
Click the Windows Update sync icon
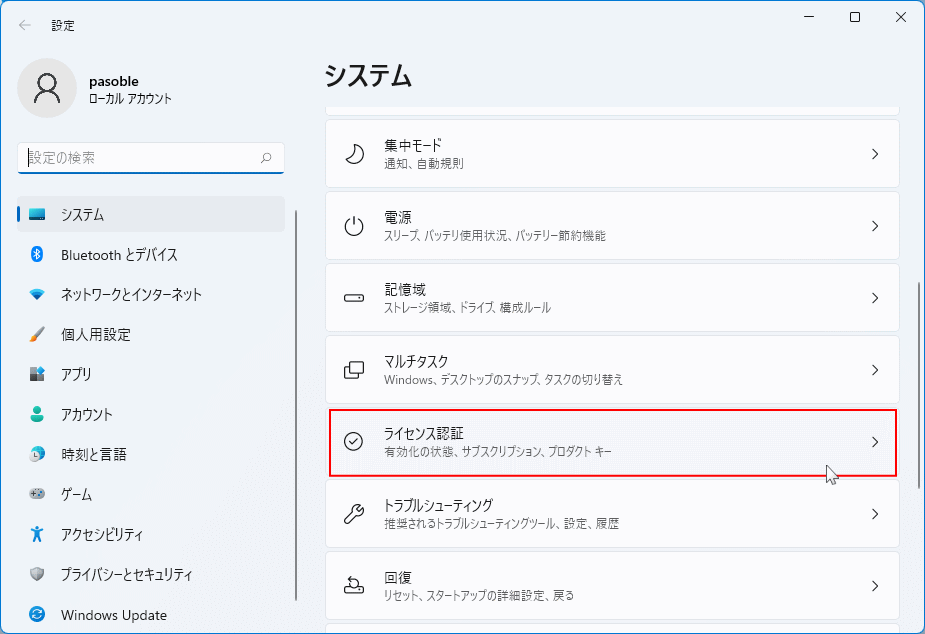(x=37, y=614)
